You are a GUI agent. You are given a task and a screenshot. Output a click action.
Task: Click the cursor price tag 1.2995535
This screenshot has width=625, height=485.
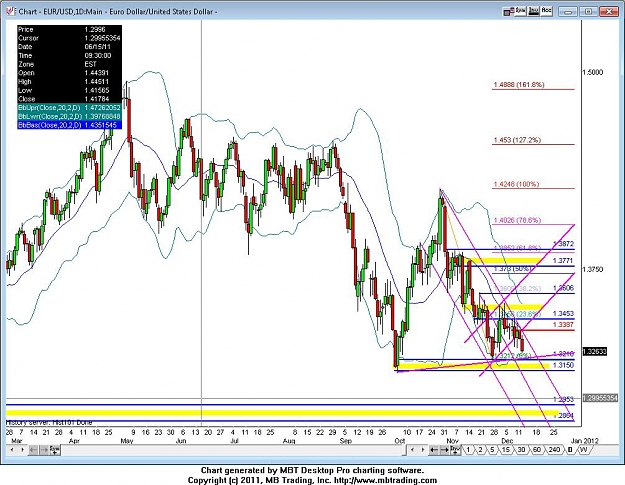click(x=601, y=398)
